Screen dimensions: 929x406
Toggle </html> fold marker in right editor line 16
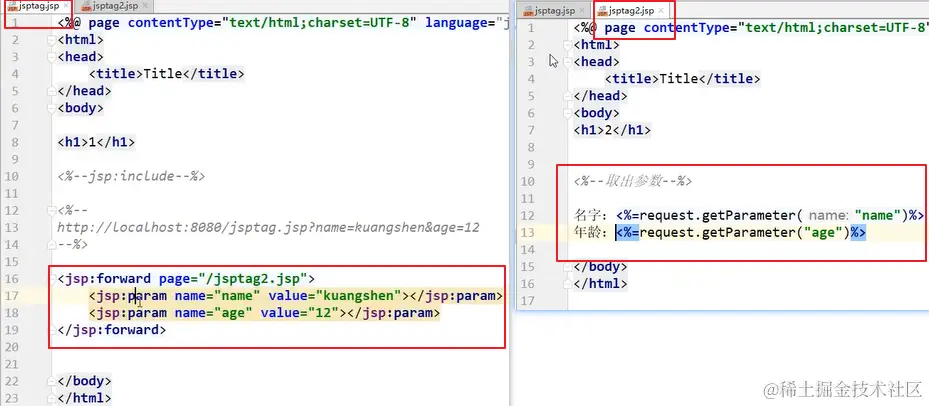(x=569, y=284)
